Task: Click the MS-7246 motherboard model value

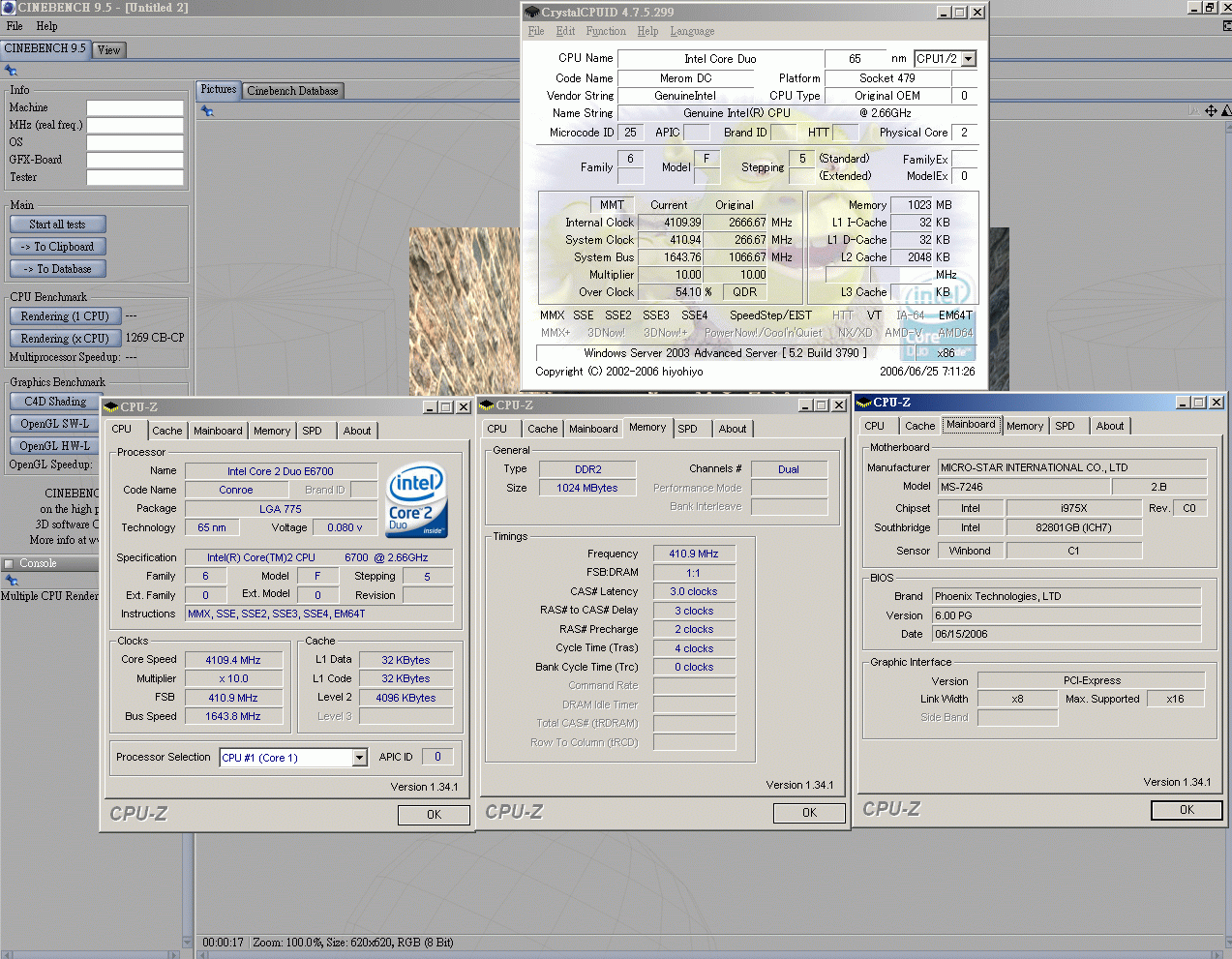Action: coord(1024,487)
